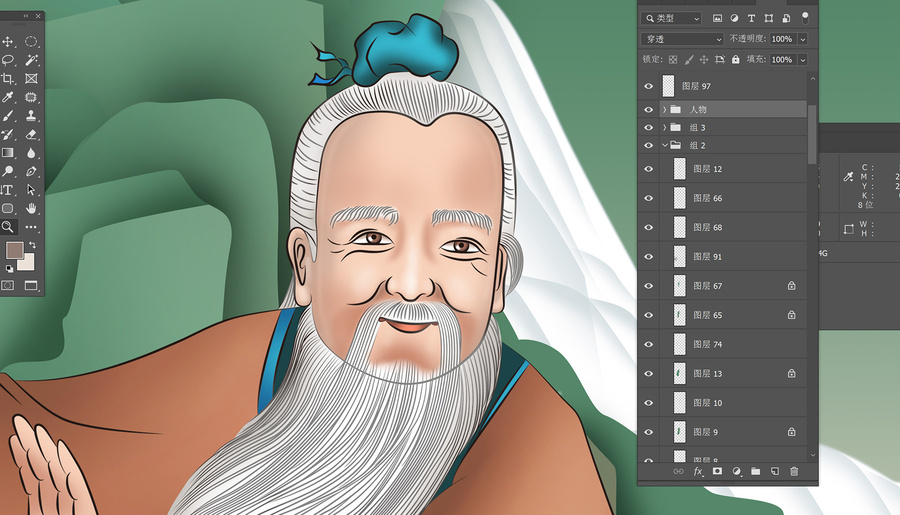The height and width of the screenshot is (515, 900).
Task: Swap foreground and background colors
Action: (32, 245)
